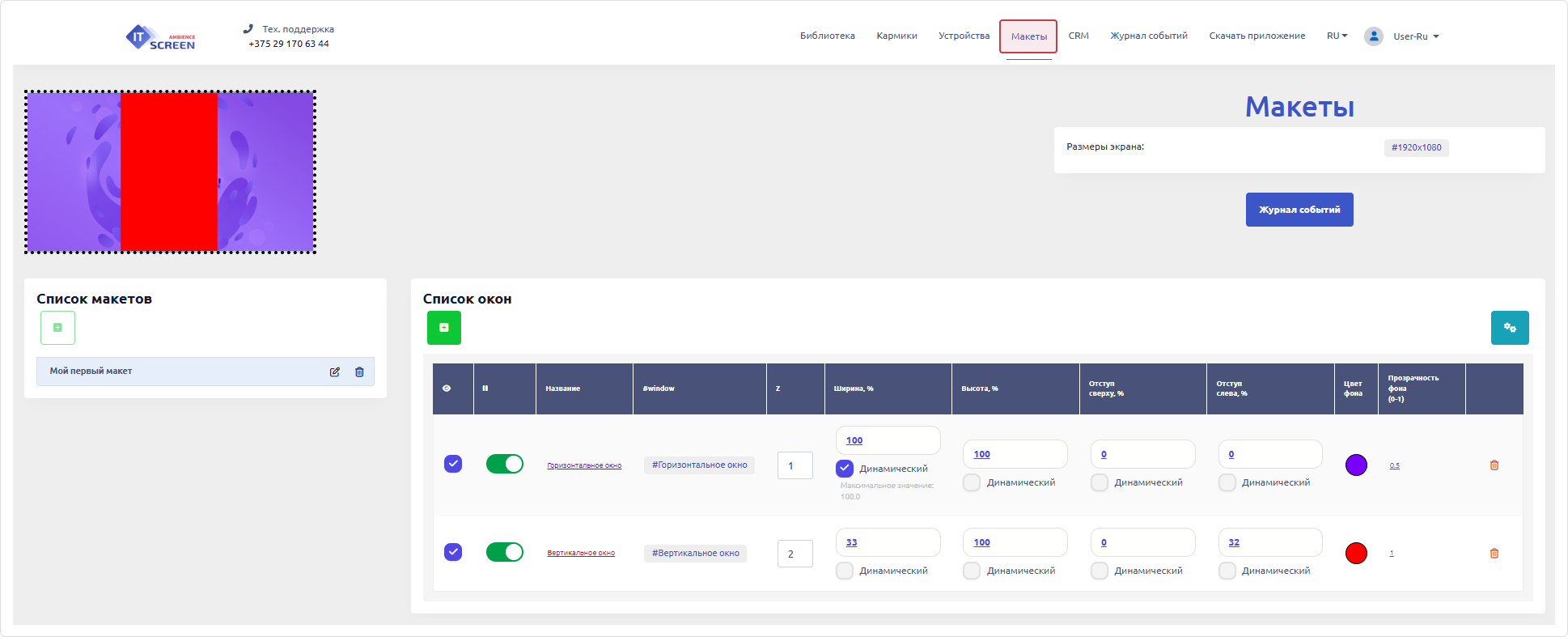Toggle off the Горизонтальное окно switch
The image size is (1568, 637).
click(x=504, y=464)
